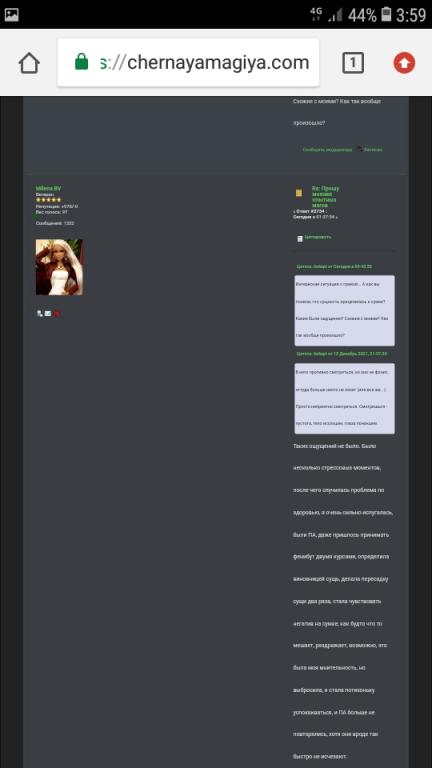Open first quote header link from Сегодня
This screenshot has width=432, height=768.
pyautogui.click(x=335, y=266)
